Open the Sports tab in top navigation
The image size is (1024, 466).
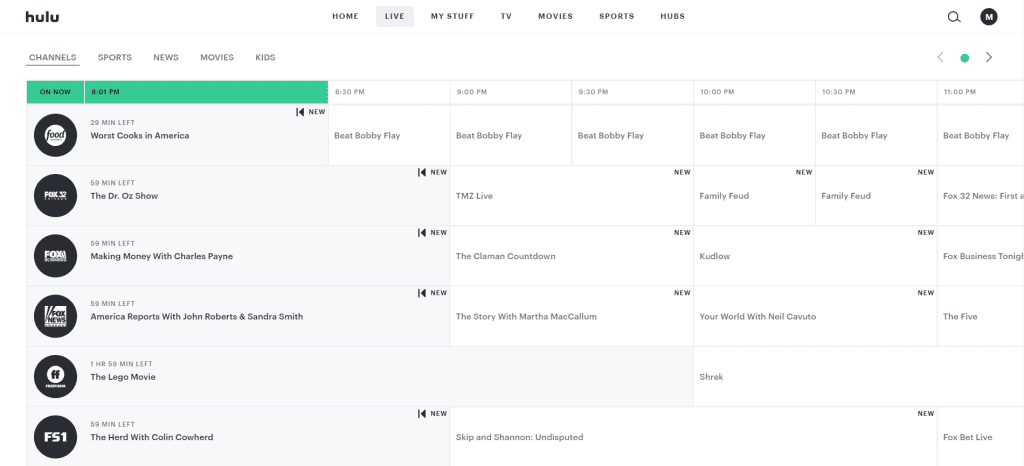(x=616, y=16)
